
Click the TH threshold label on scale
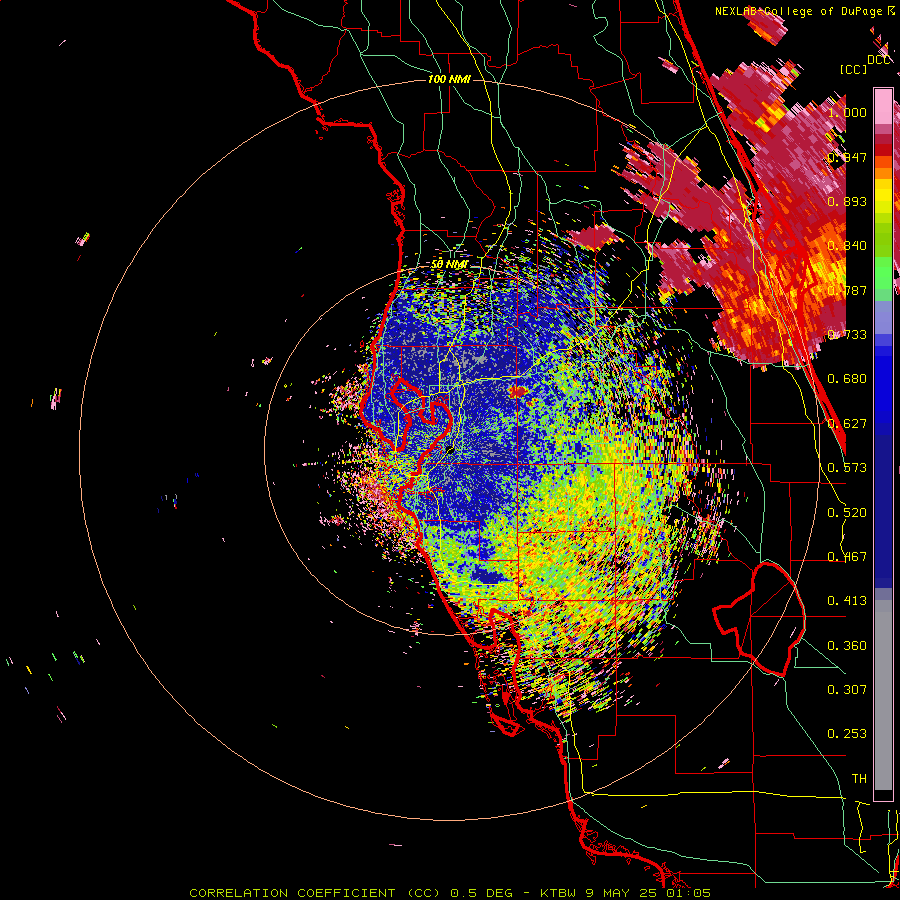point(859,779)
